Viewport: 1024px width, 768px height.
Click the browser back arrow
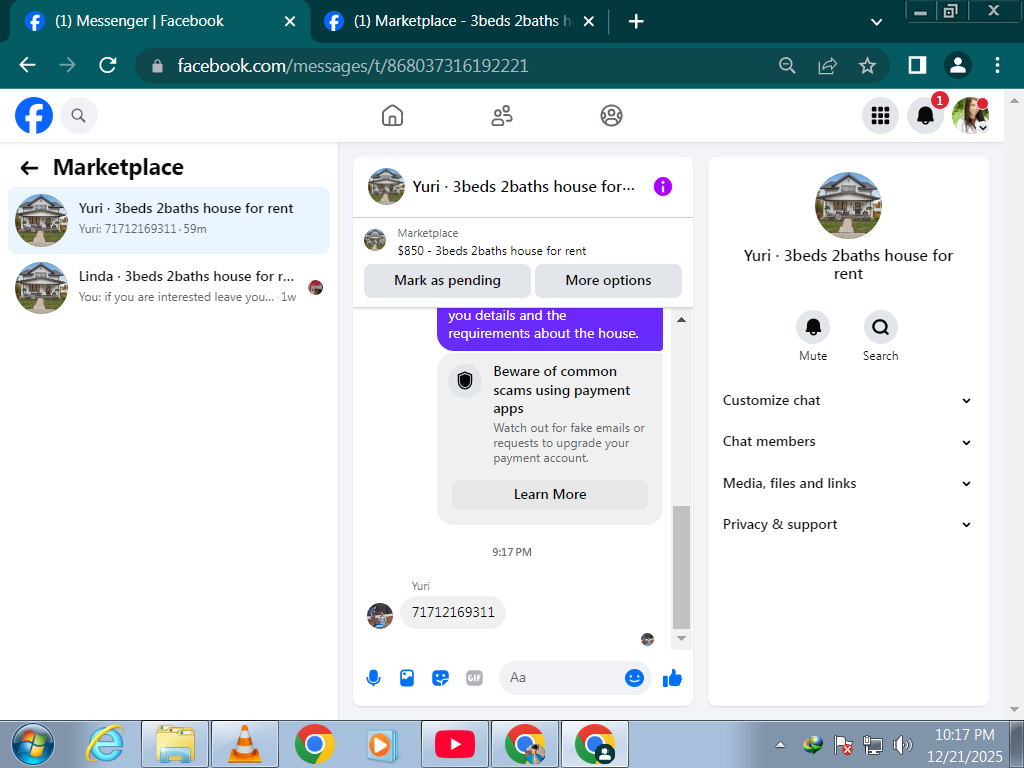point(27,65)
